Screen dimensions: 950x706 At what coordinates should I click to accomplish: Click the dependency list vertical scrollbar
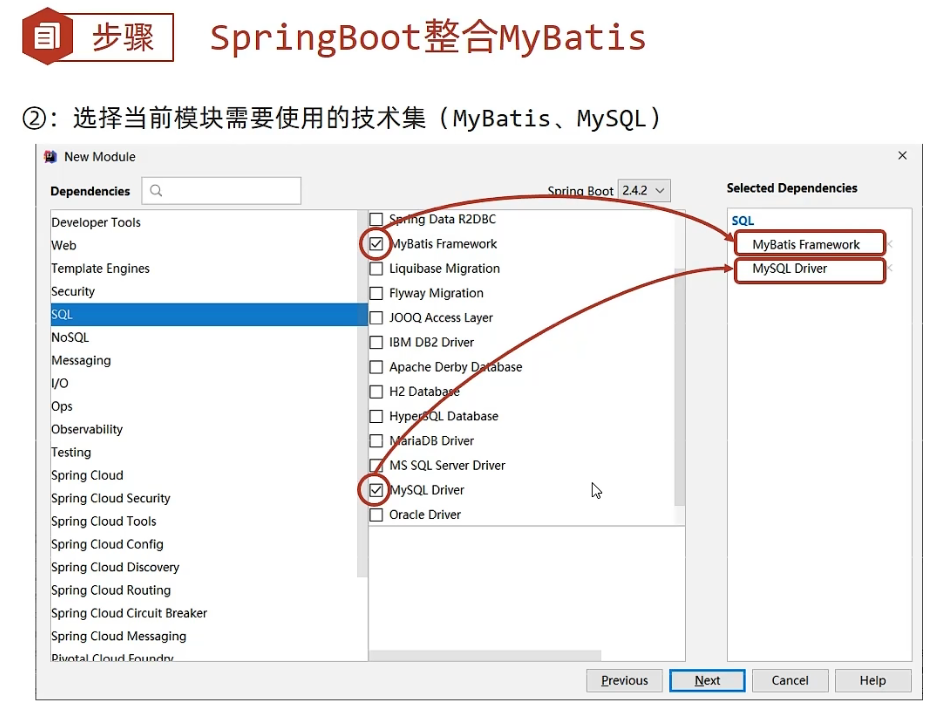point(680,388)
